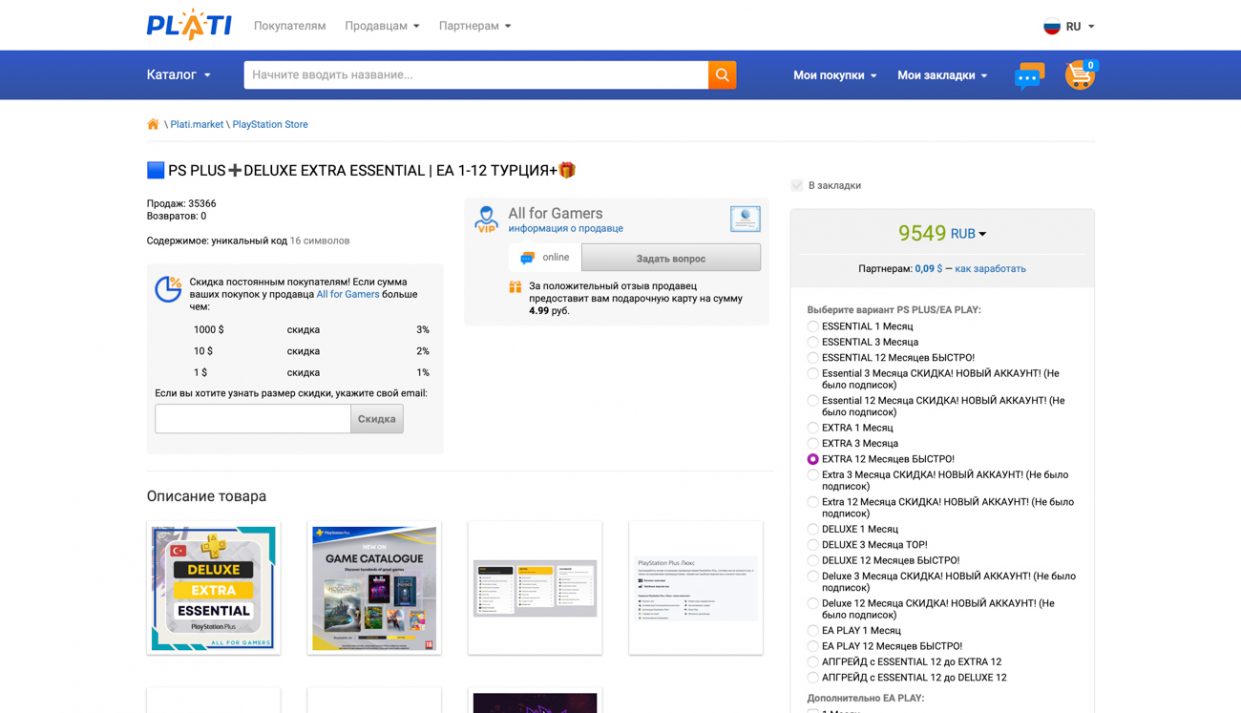Screen dimensions: 1241x713
Task: Select upgrade ESSENTIAL 12 to DELUXE 12
Action: 813,678
